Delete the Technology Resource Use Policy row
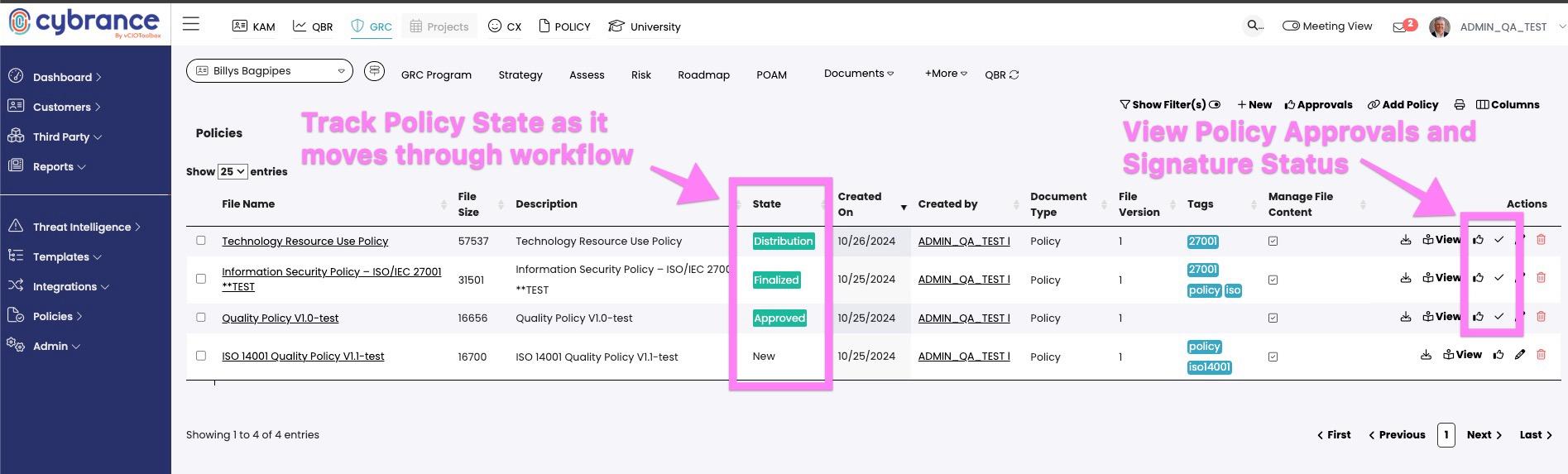1568x474 pixels. [1541, 240]
